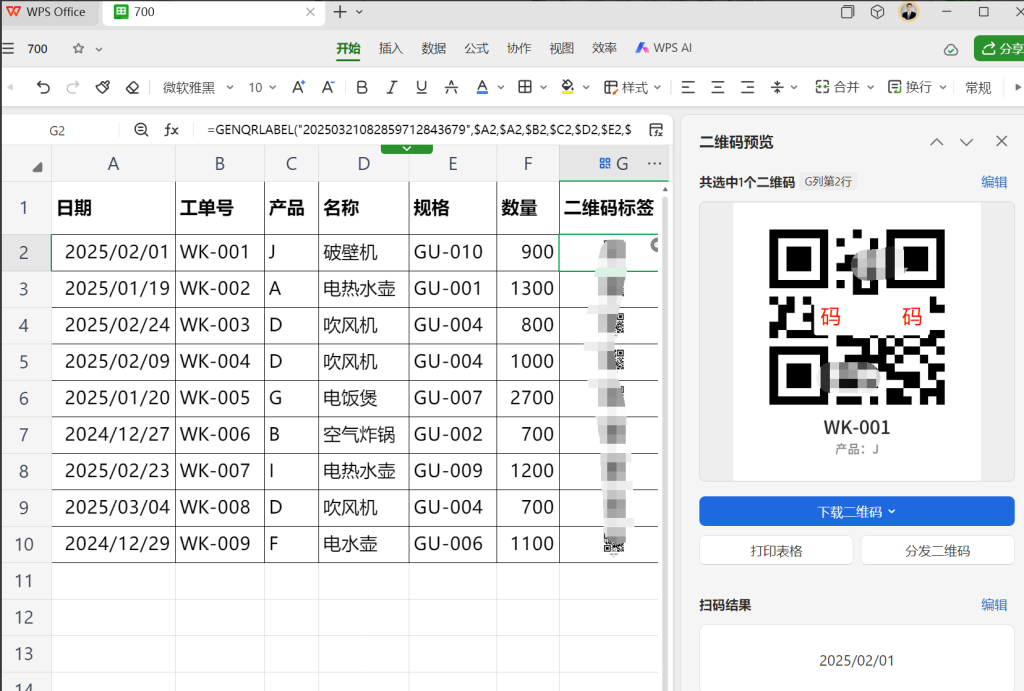Screen dimensions: 1024x691
Task: Toggle underline formatting
Action: 421,87
